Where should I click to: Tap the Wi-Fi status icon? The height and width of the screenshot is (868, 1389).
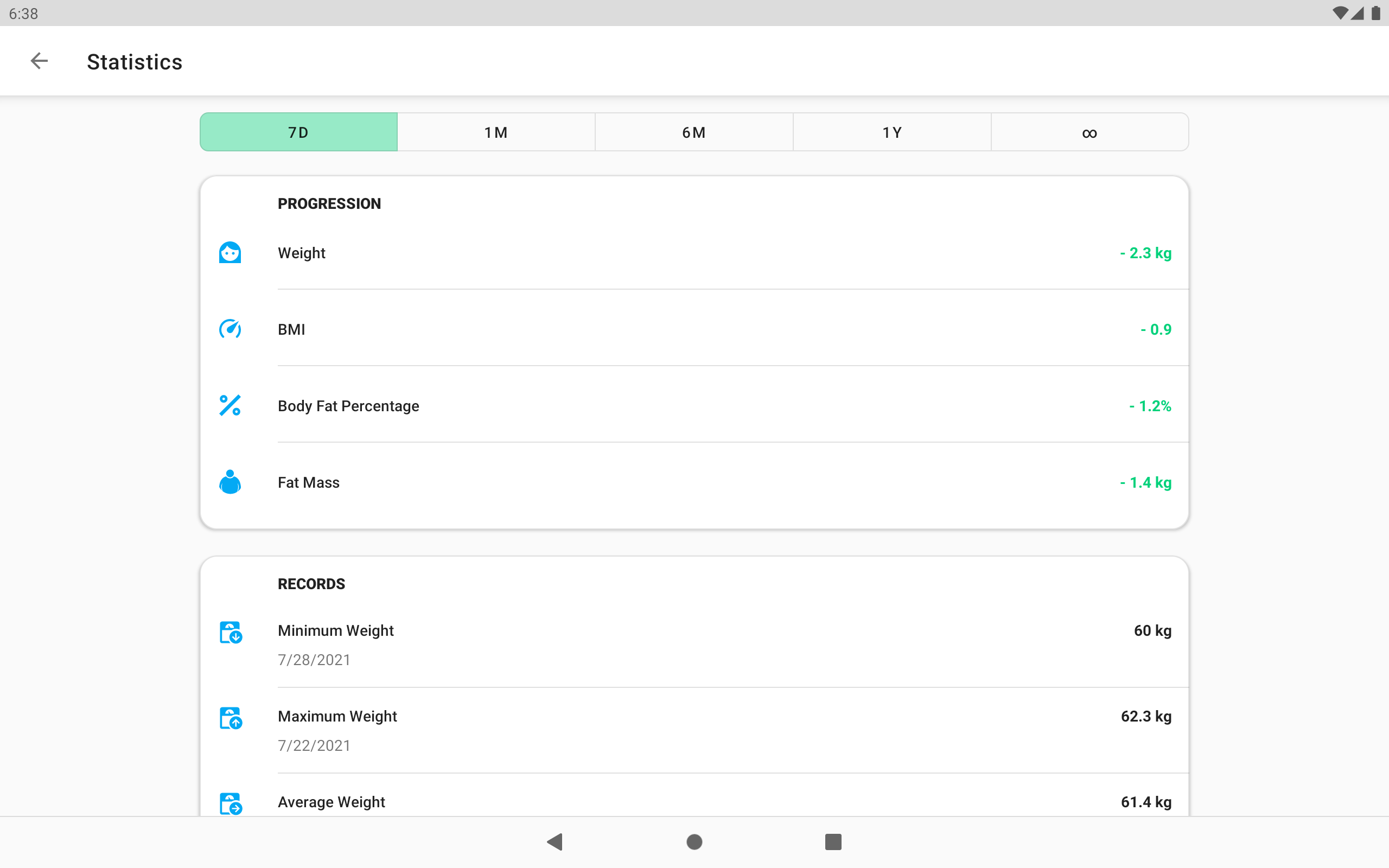(1340, 12)
